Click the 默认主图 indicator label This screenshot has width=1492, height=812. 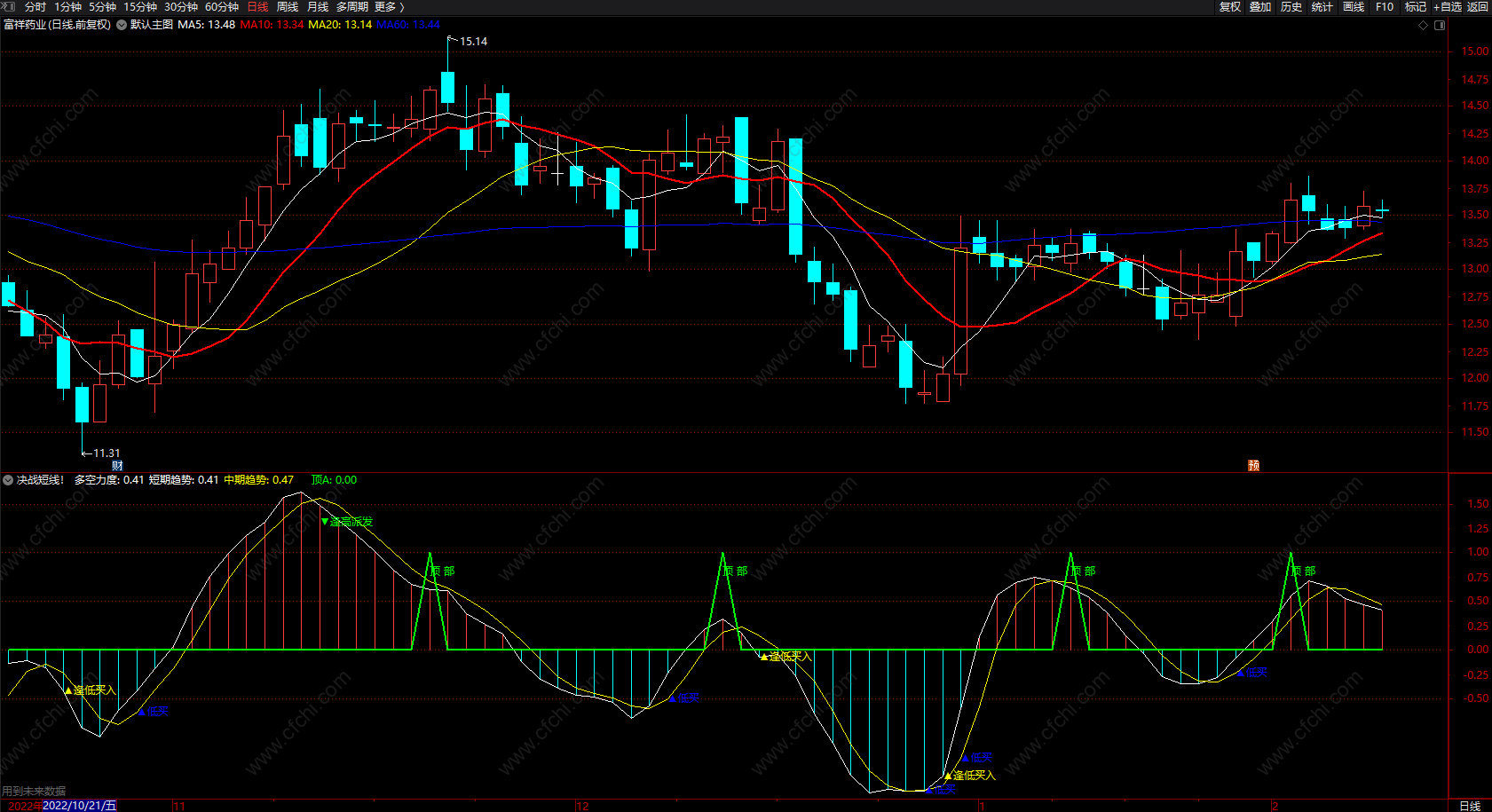tap(152, 25)
